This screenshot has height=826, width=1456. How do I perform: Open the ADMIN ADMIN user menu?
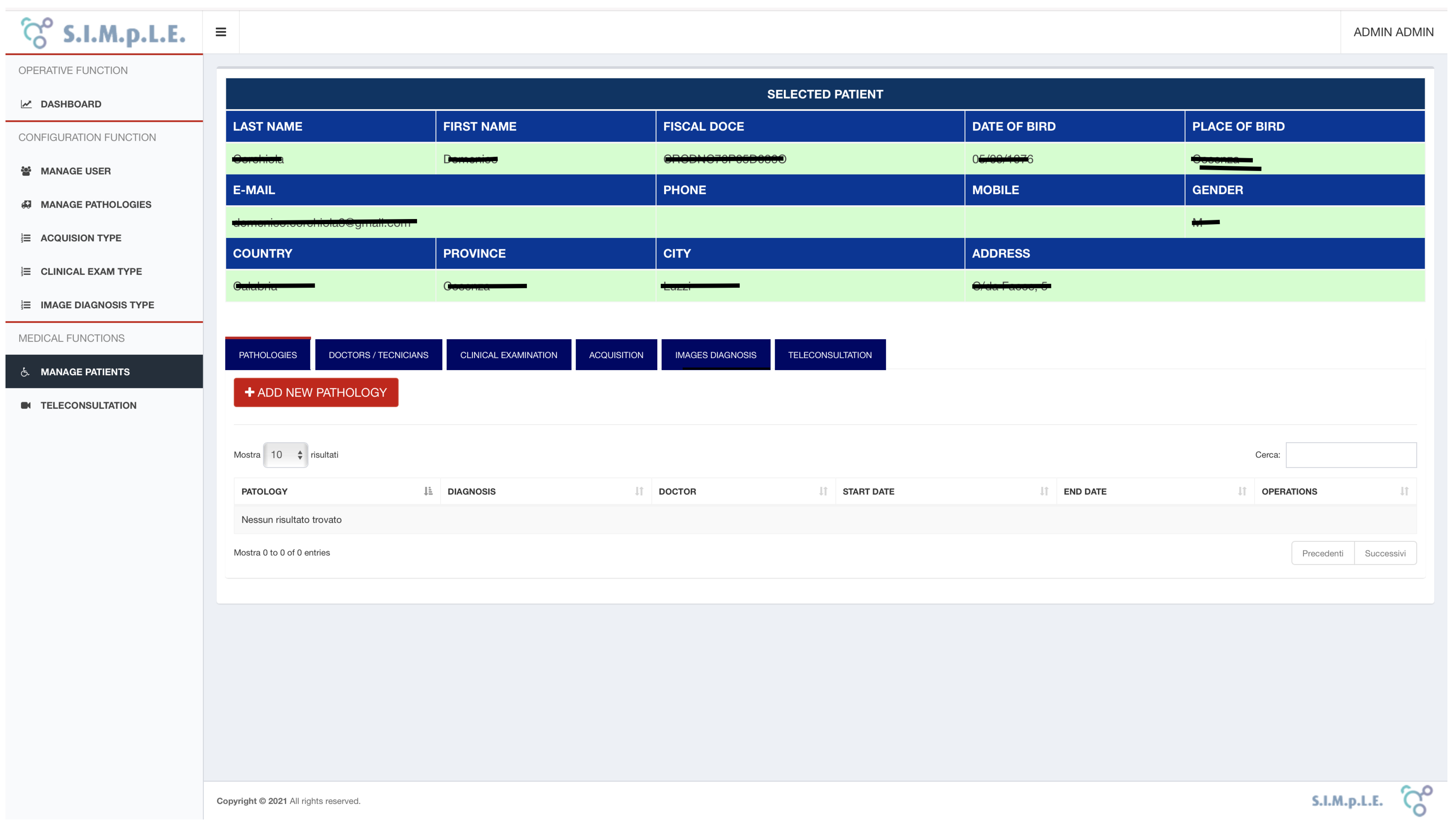tap(1393, 32)
